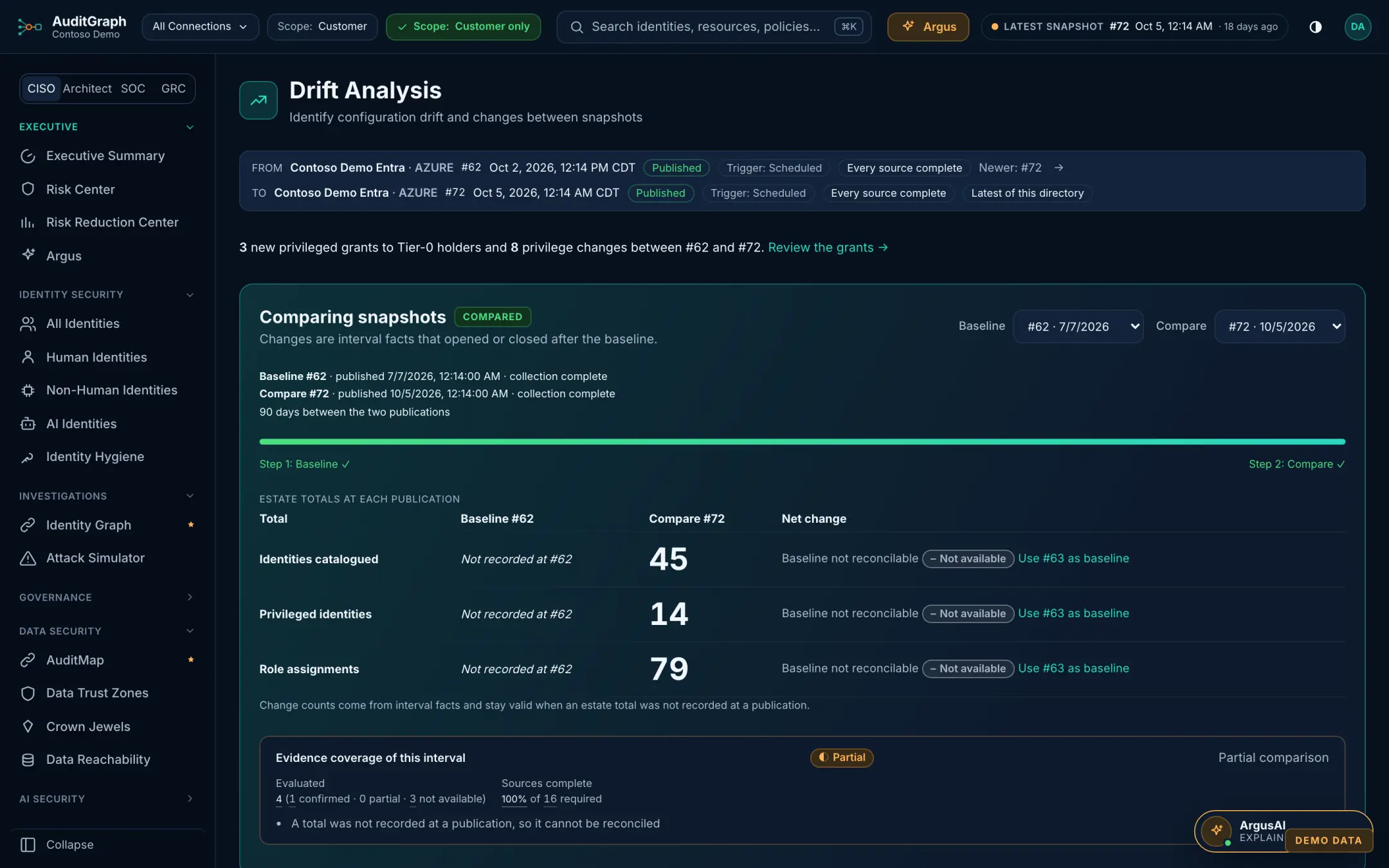1389x868 pixels.
Task: Toggle Scope: Customer only filter
Action: 463,26
